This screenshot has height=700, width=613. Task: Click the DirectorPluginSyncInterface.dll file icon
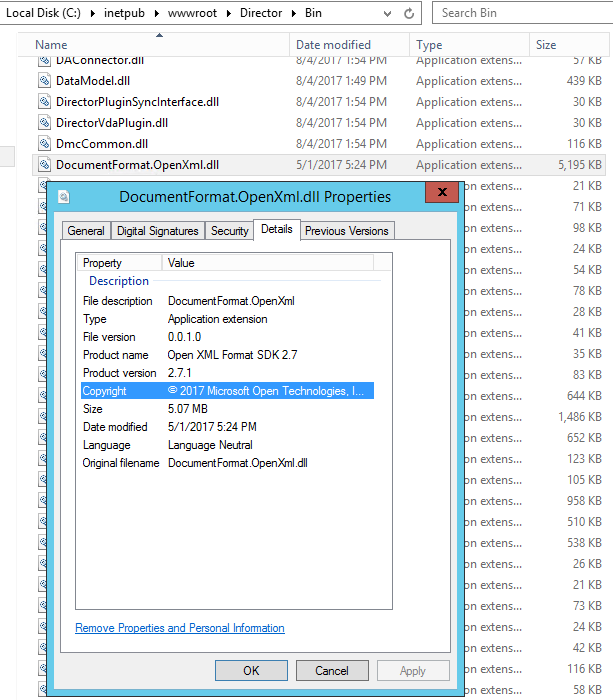[44, 102]
